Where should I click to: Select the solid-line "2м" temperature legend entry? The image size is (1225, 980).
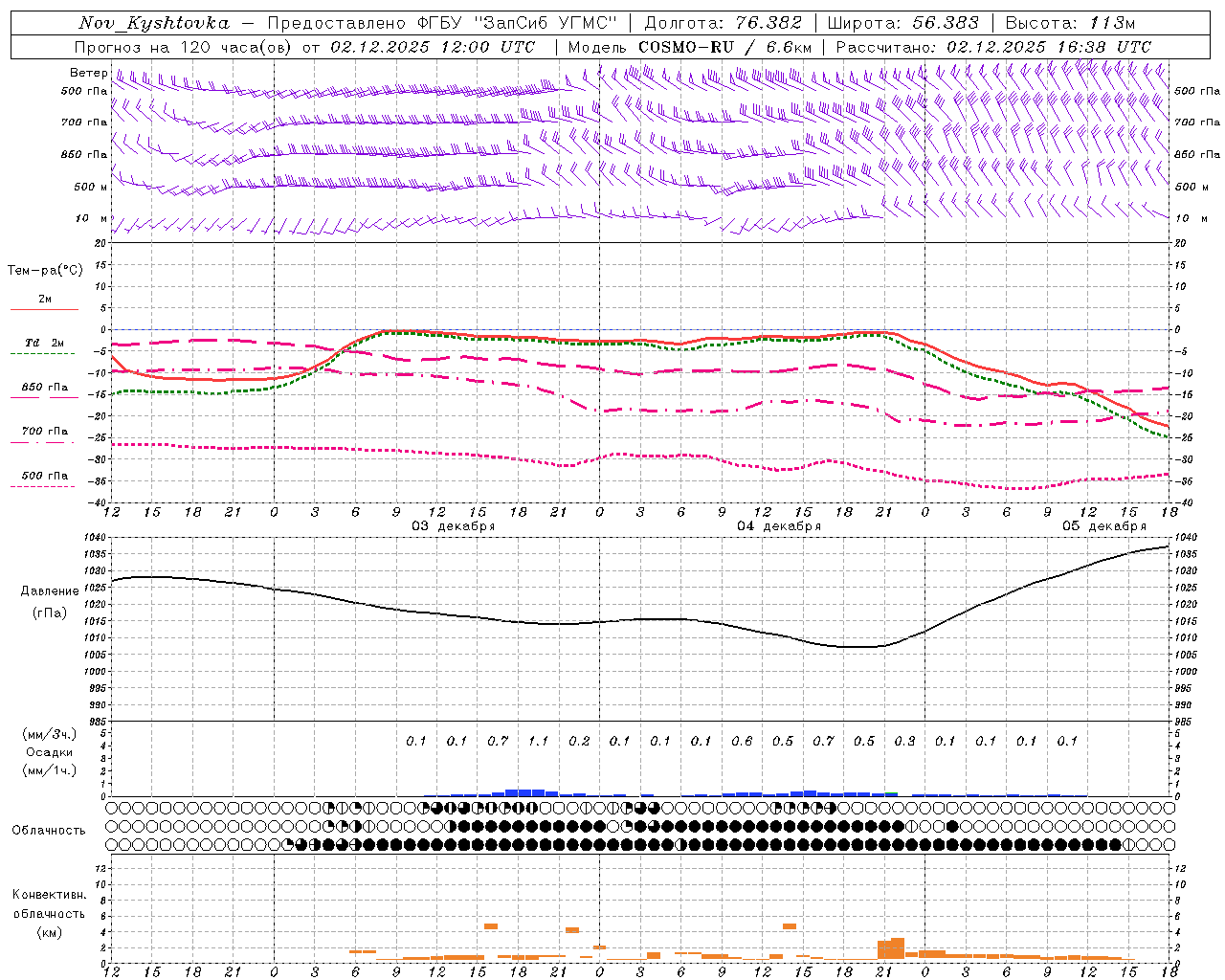click(44, 300)
